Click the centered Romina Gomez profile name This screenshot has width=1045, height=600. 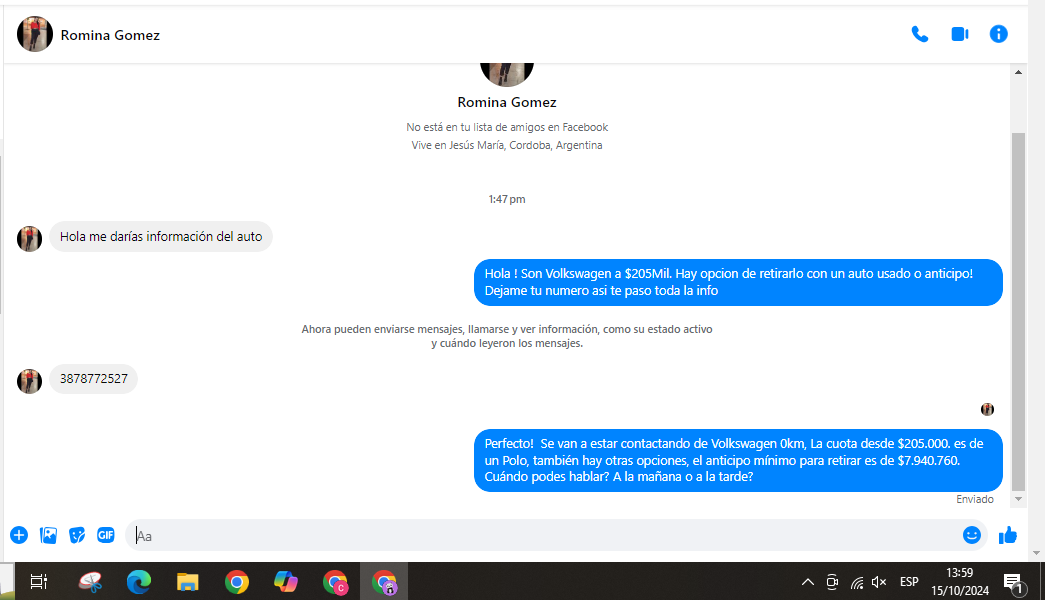click(507, 102)
